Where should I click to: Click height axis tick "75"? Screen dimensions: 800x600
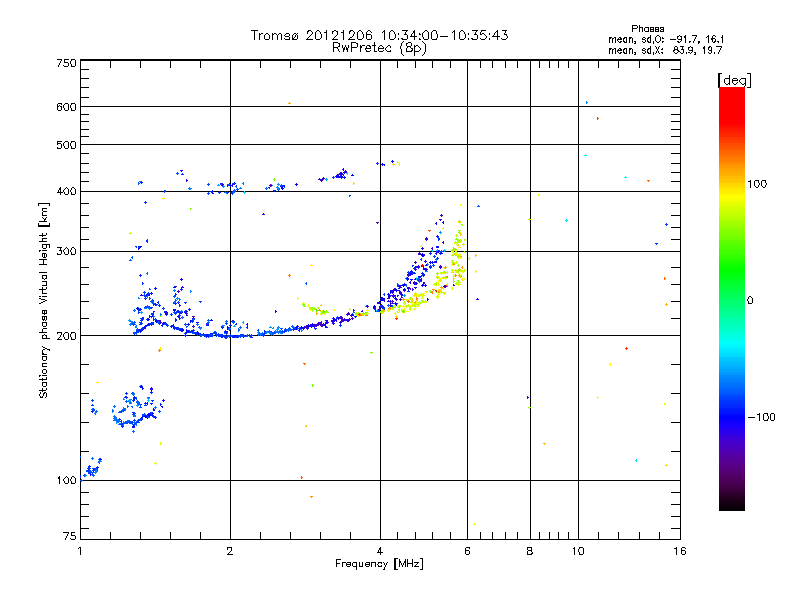coord(70,536)
